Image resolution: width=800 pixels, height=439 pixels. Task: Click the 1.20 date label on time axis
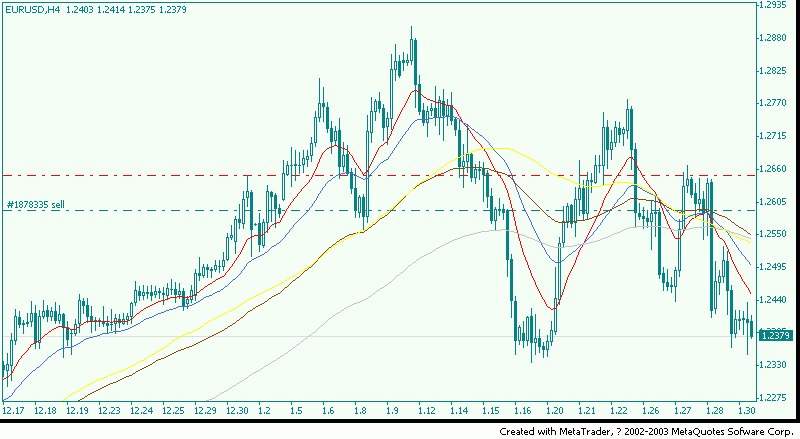(x=555, y=410)
